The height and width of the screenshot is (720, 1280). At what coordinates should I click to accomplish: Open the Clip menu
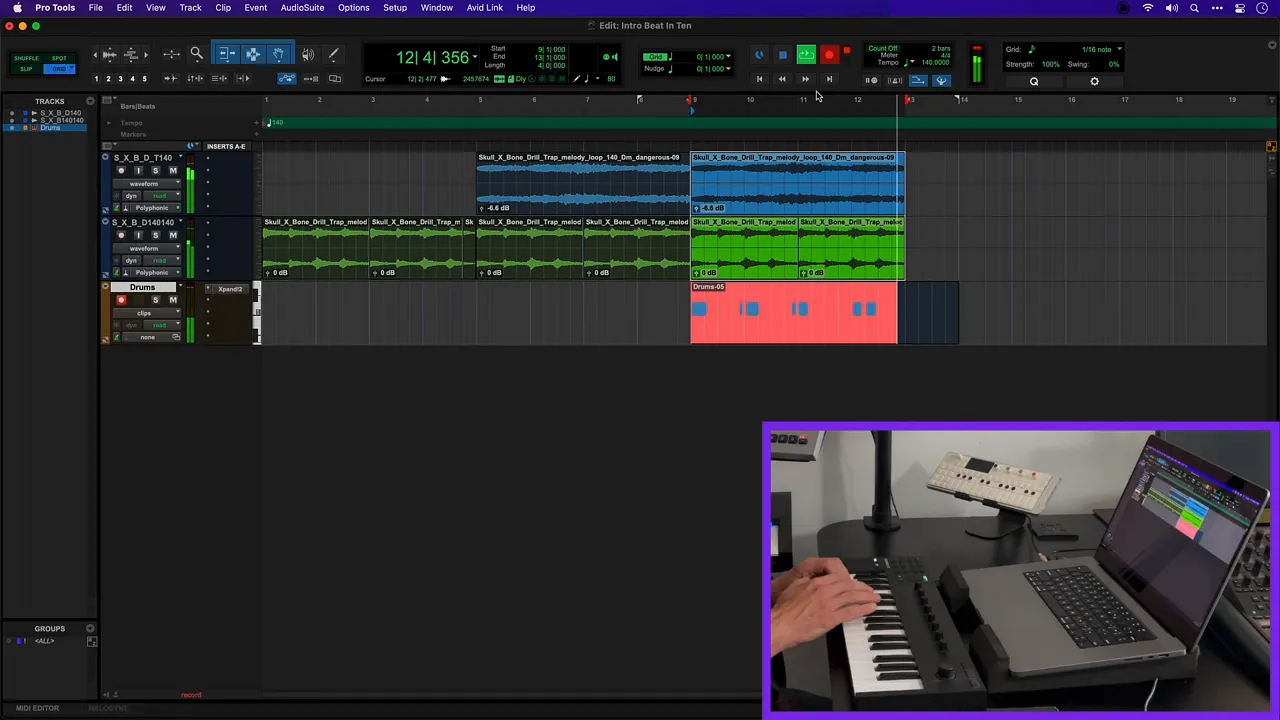point(223,7)
